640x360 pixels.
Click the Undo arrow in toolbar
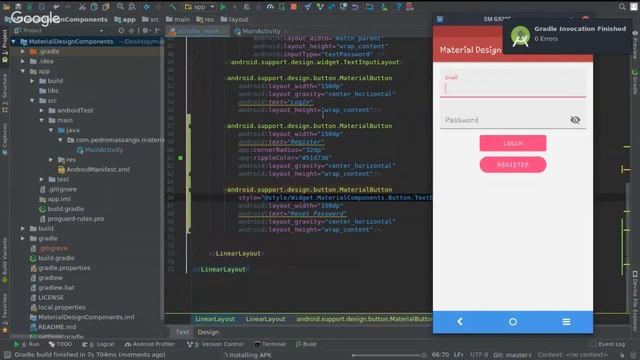click(x=56, y=7)
